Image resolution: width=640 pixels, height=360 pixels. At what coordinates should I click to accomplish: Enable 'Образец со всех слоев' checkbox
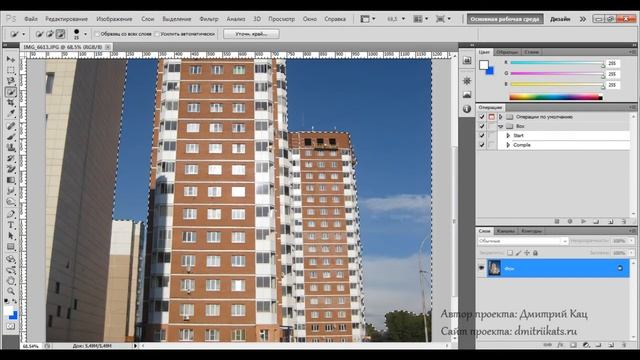click(x=97, y=34)
